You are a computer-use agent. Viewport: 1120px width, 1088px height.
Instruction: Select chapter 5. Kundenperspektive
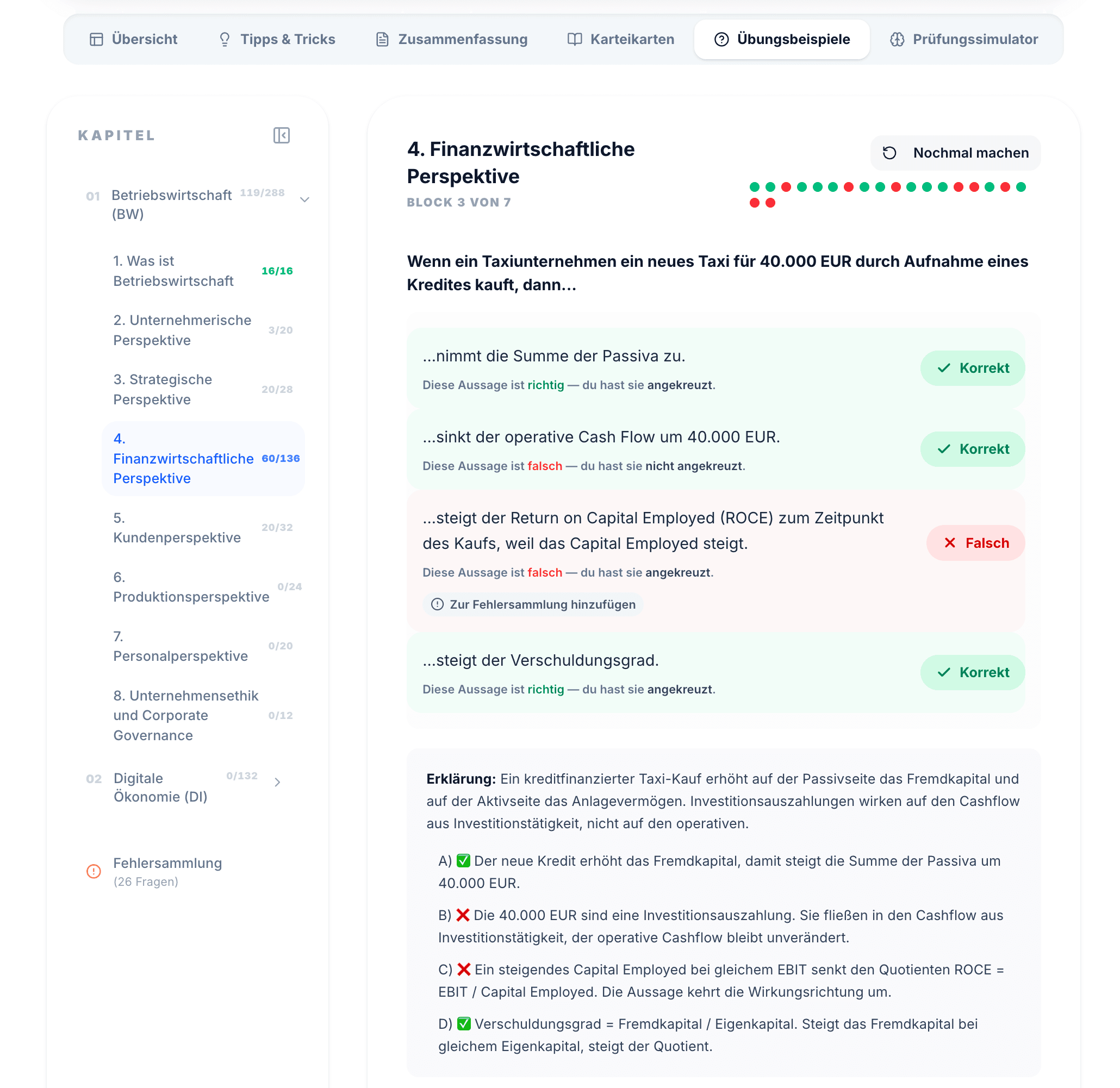click(203, 528)
